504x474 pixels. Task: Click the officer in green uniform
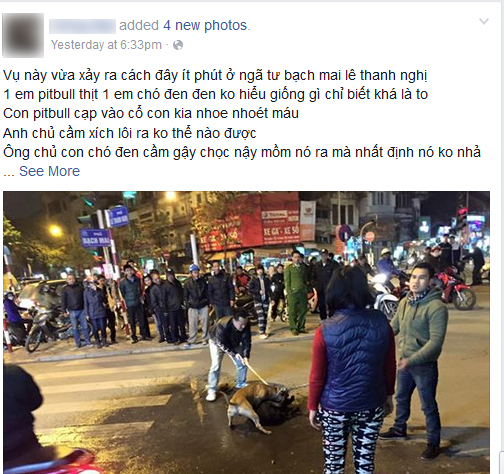[296, 292]
